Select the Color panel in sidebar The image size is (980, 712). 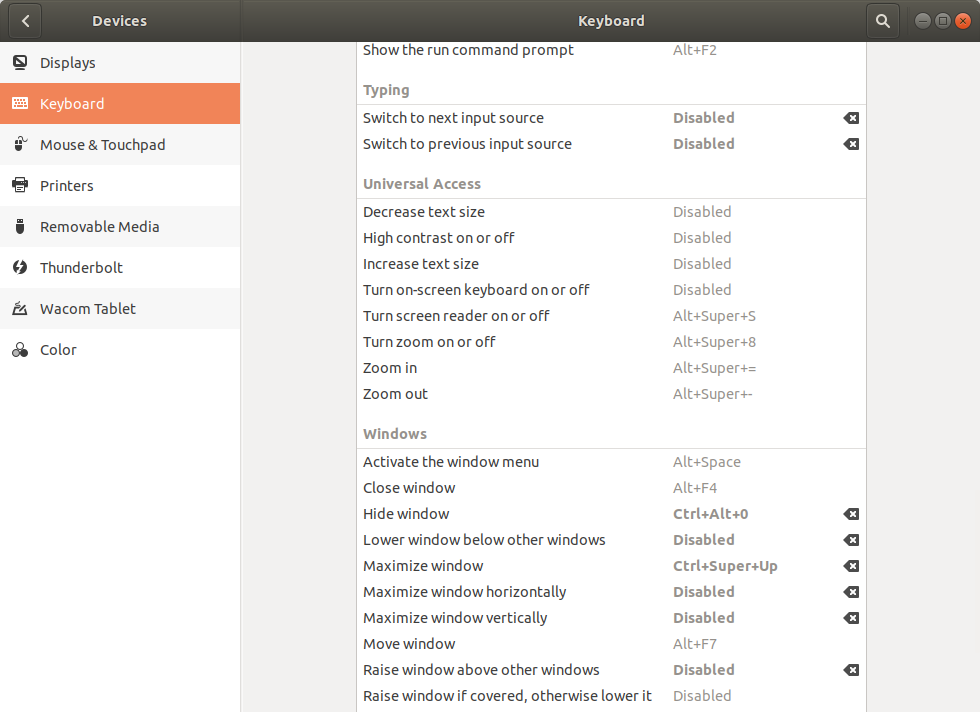[120, 349]
